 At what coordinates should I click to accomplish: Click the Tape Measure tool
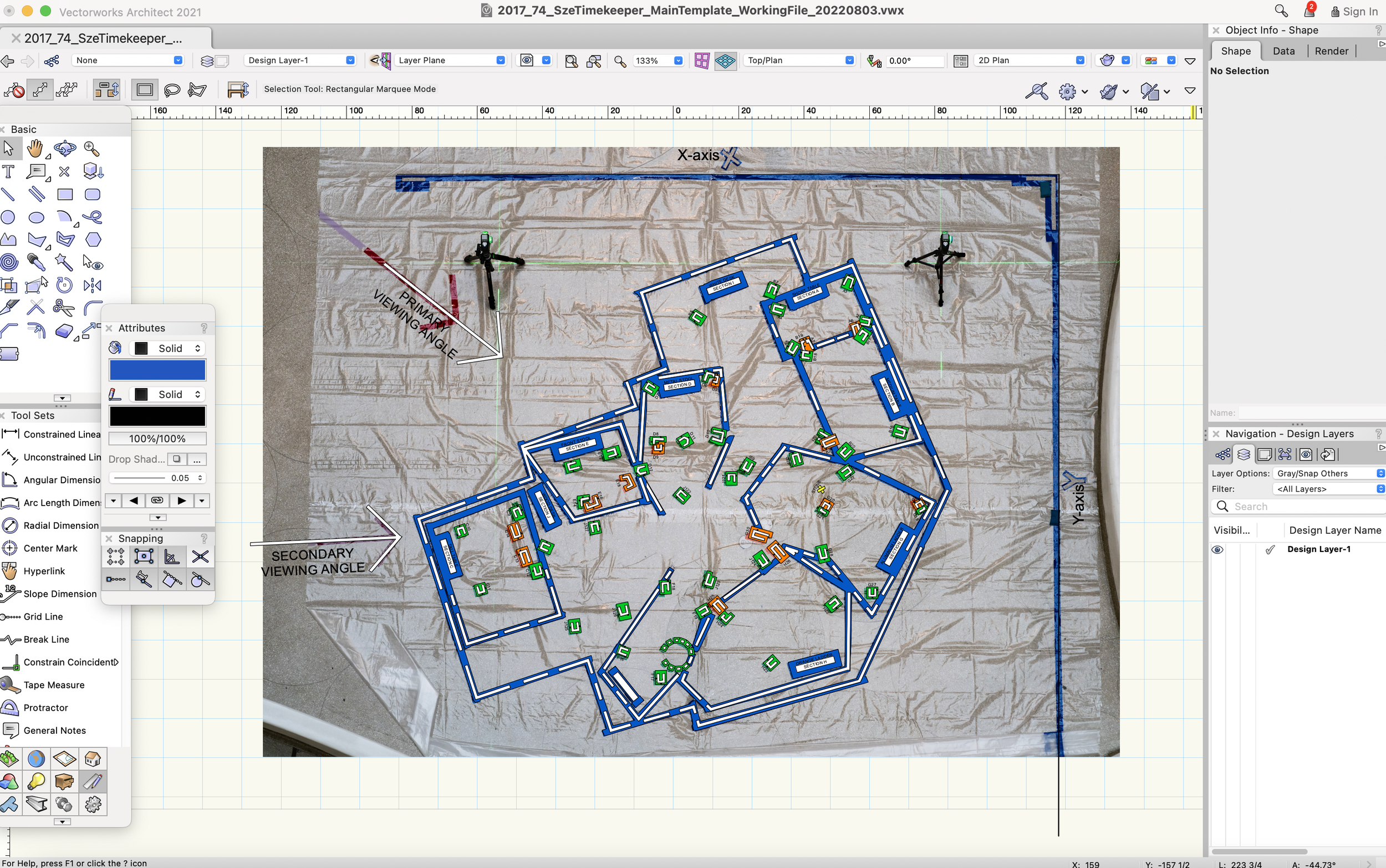(x=53, y=685)
